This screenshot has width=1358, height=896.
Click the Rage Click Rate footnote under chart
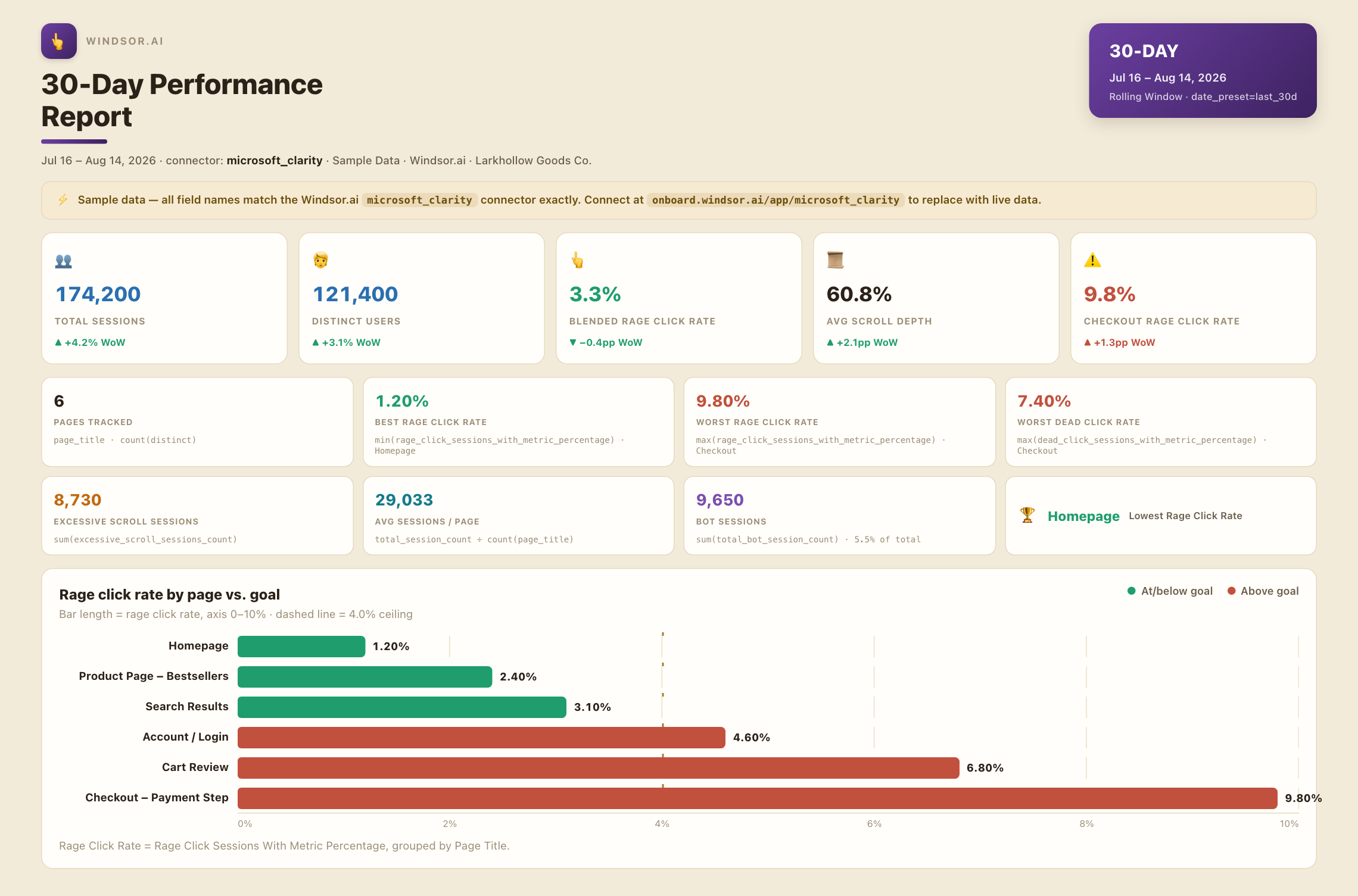[284, 846]
